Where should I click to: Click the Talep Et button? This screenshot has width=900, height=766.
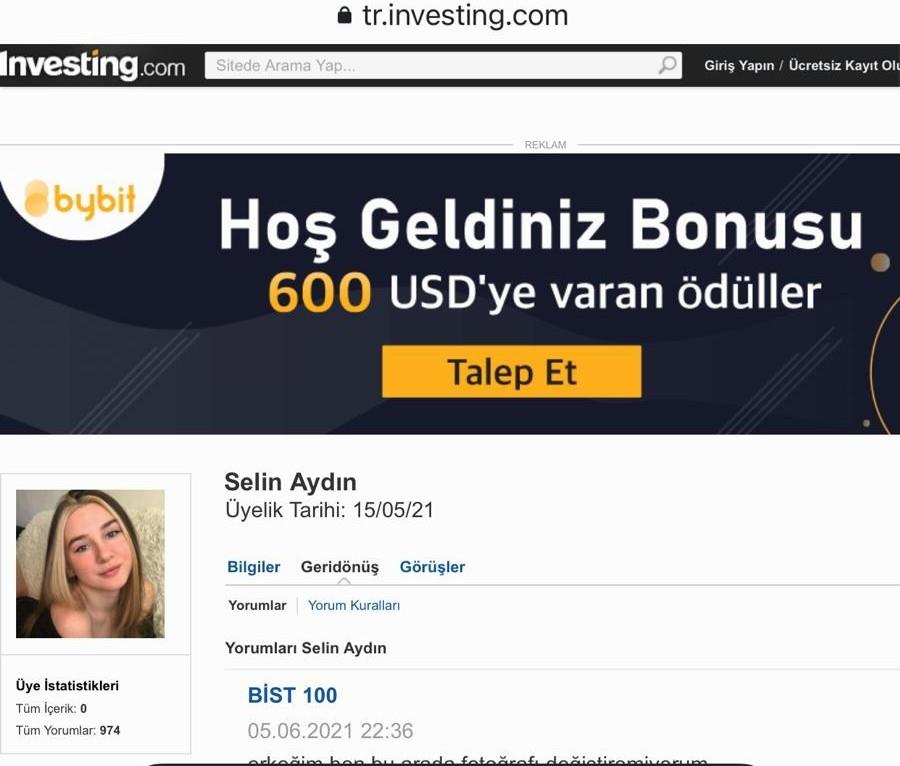point(511,371)
